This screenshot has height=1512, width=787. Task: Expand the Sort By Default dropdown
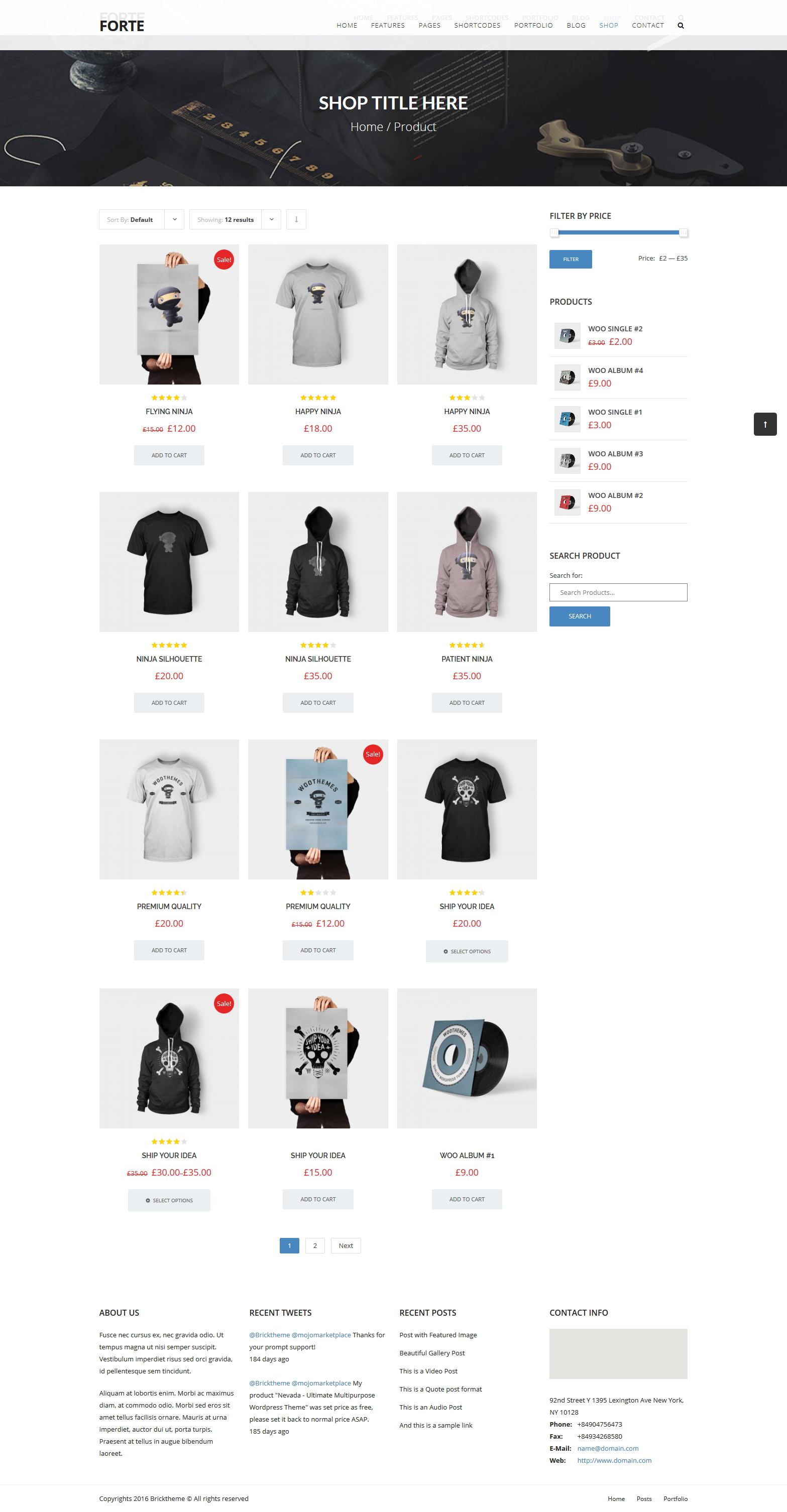(142, 219)
